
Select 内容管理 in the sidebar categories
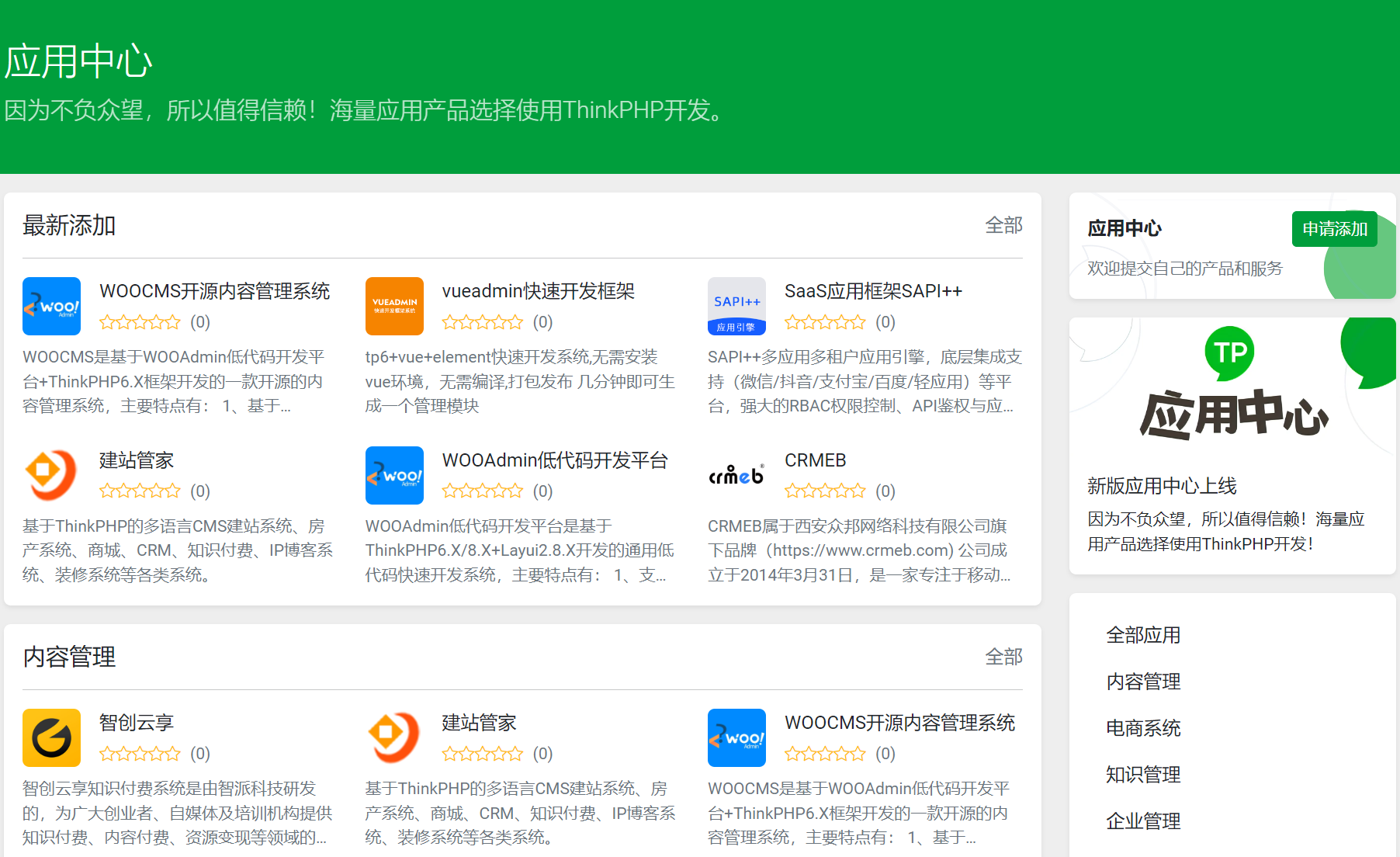1143,682
